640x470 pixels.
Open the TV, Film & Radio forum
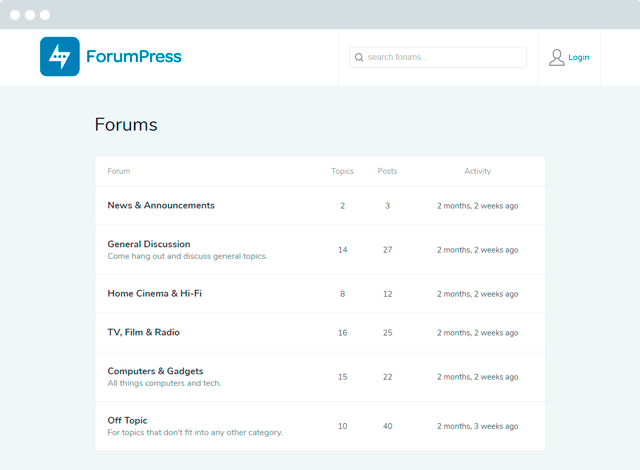(x=144, y=332)
